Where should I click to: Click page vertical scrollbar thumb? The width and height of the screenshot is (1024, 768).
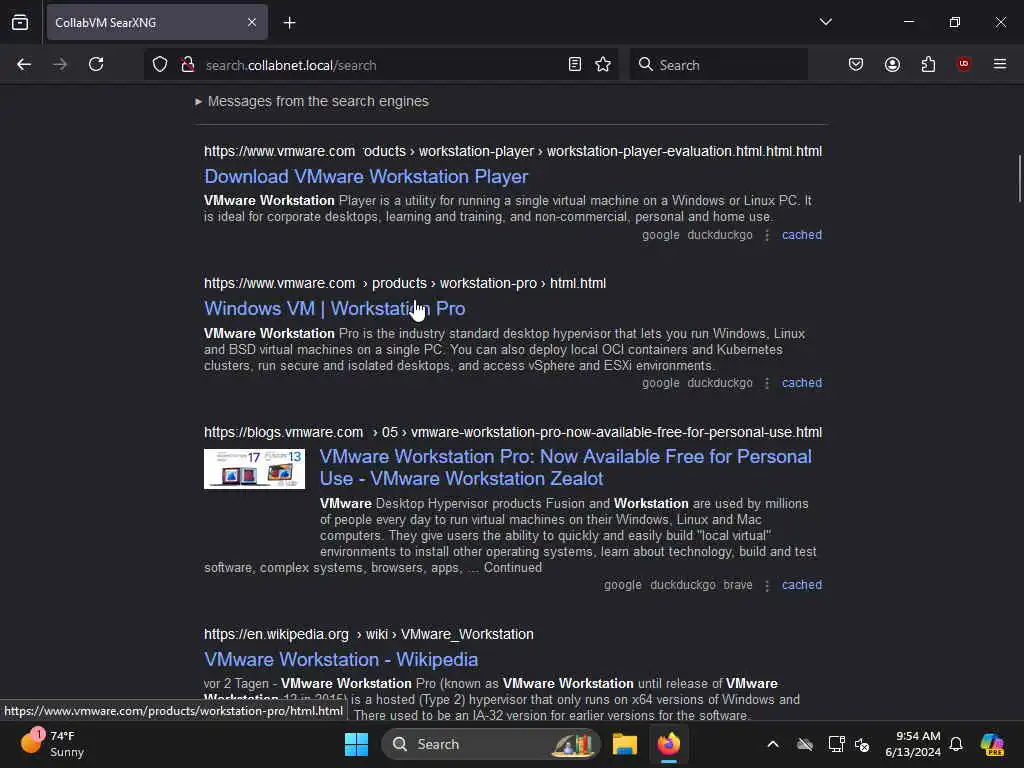1019,179
